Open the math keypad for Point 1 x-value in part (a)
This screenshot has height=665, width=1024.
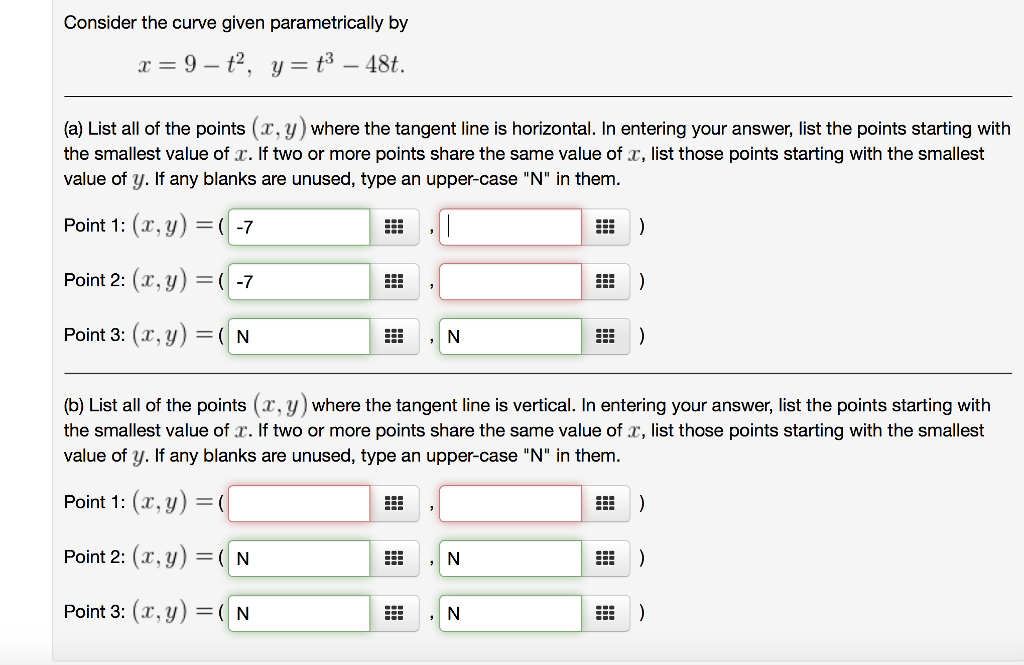click(395, 227)
